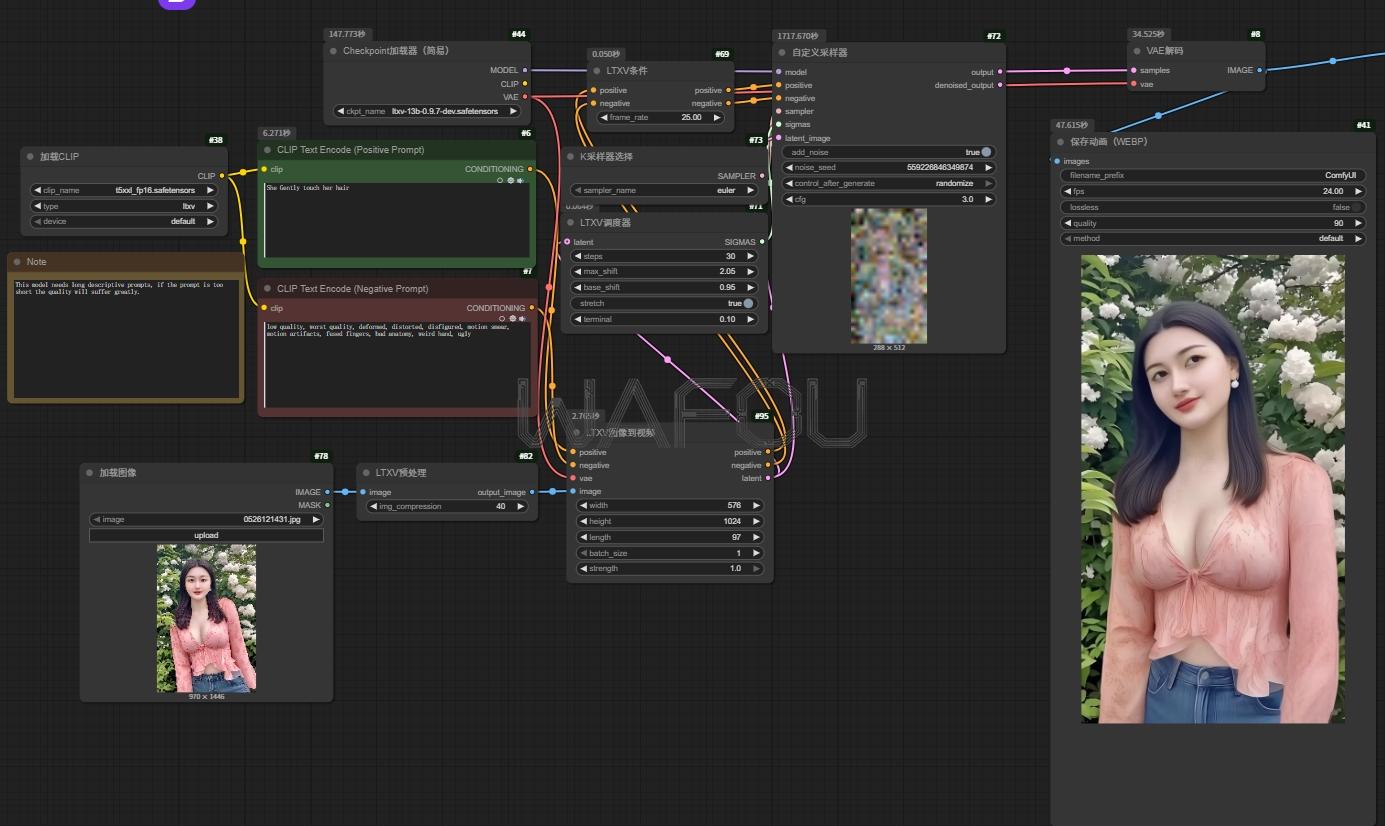Viewport: 1385px width, 826px height.
Task: Open the type selector showing ltxv
Action: pos(124,205)
